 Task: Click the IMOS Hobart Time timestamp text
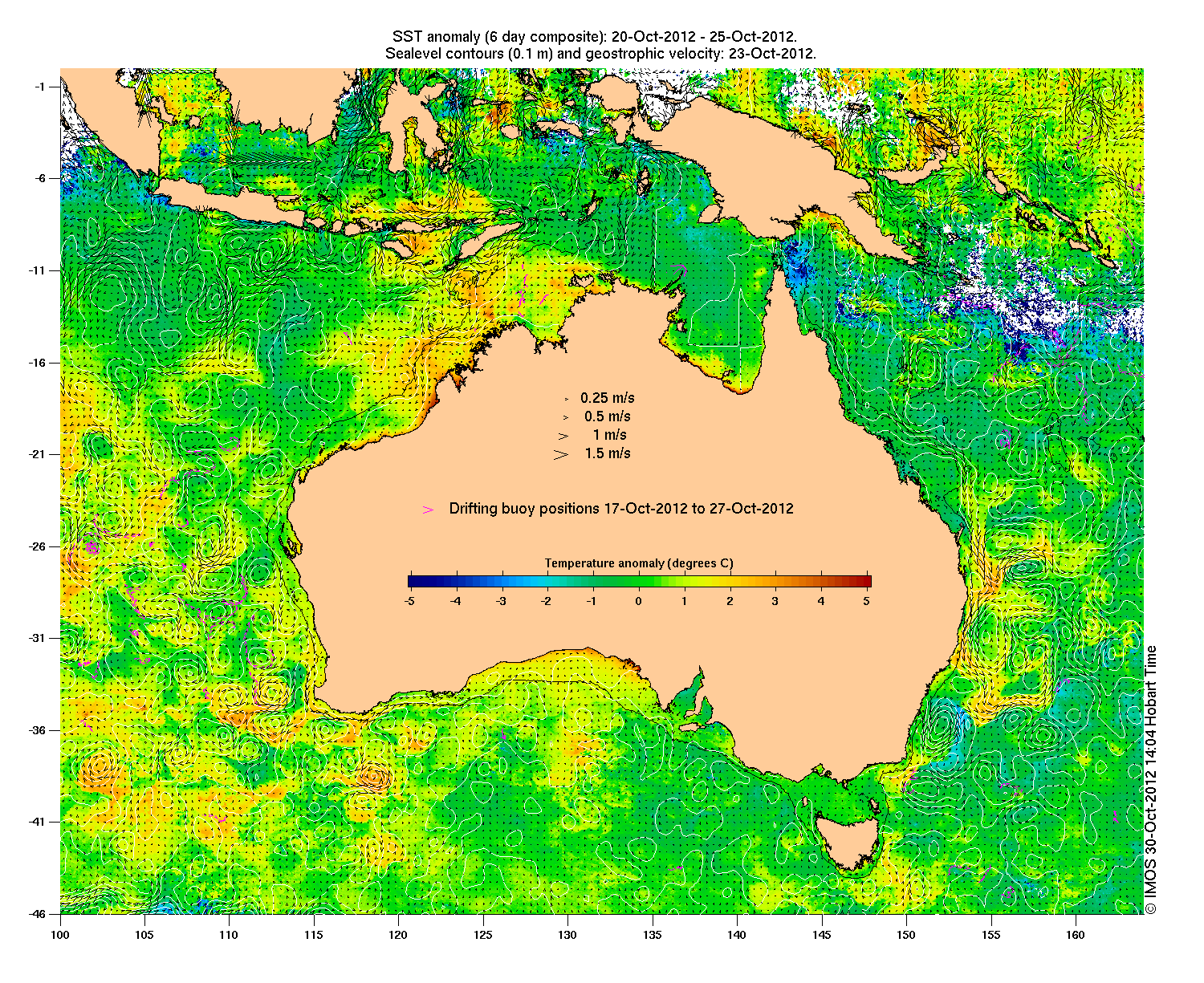coord(1150,770)
